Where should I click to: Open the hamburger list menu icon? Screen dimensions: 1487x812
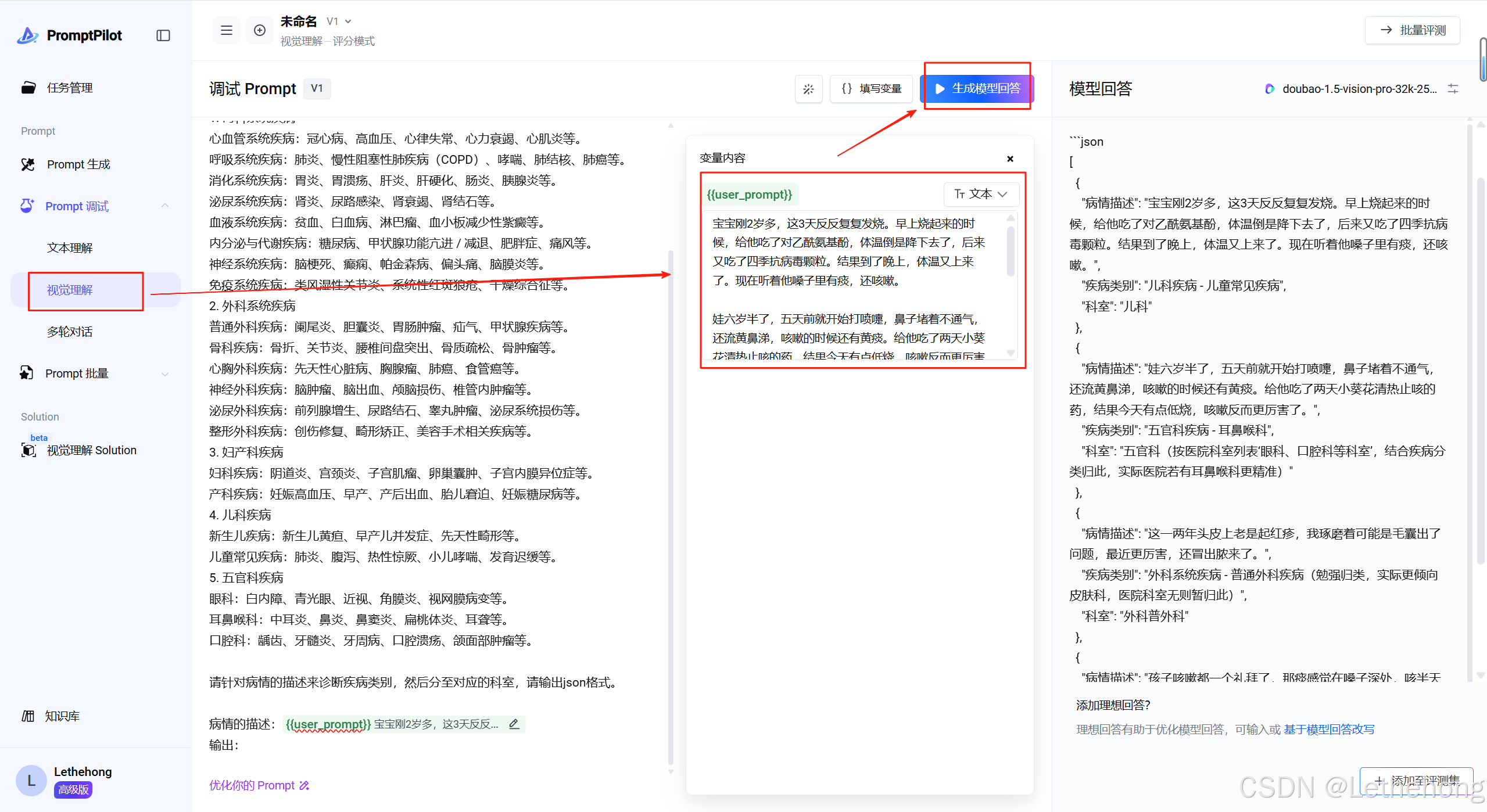tap(227, 30)
